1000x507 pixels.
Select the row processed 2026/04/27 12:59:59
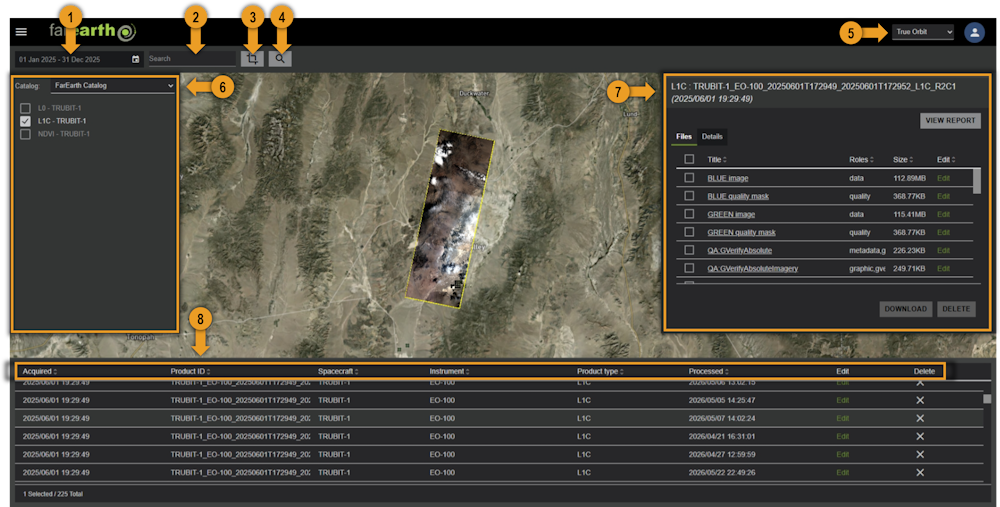497,455
